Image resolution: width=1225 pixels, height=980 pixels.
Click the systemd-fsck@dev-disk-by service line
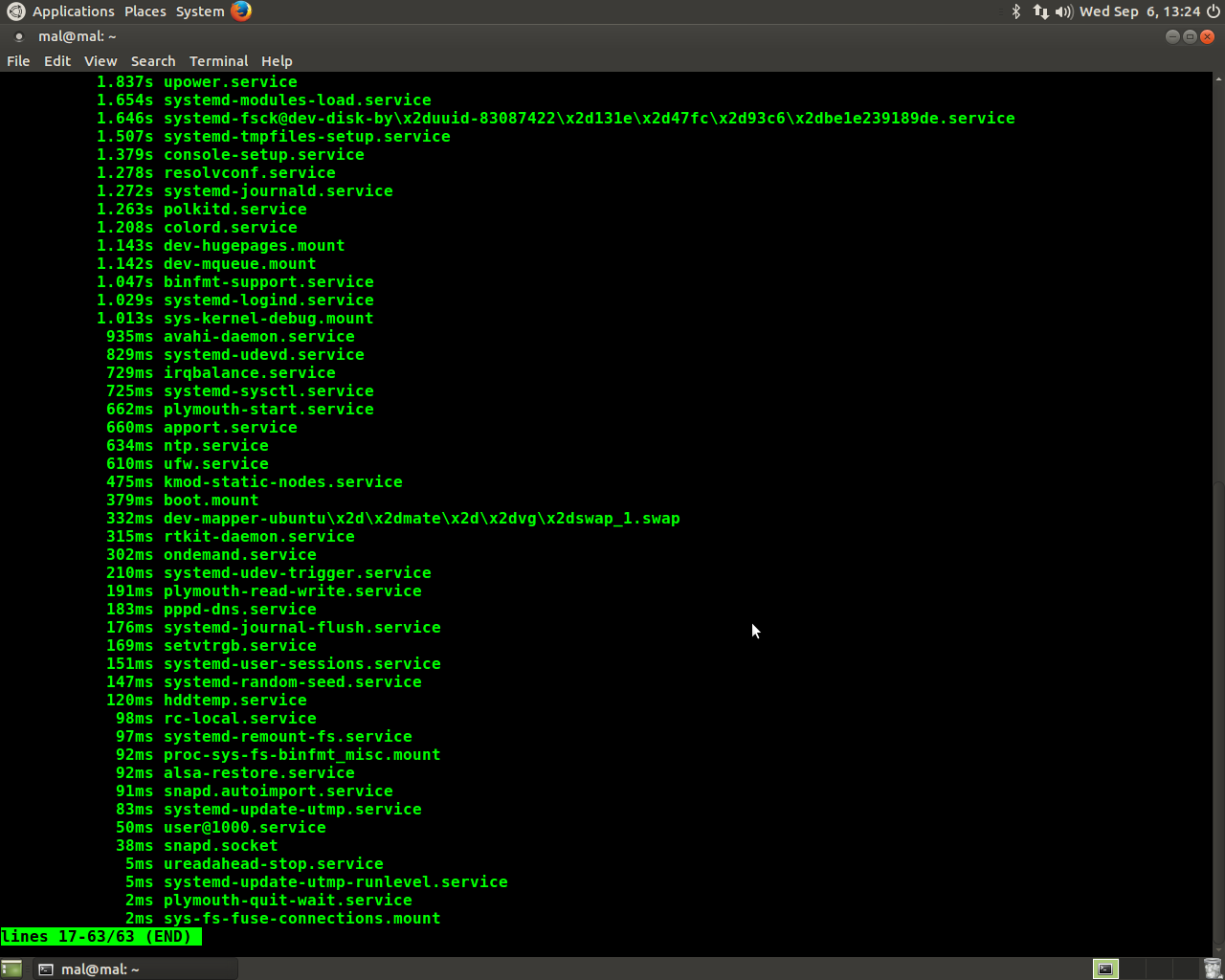click(555, 119)
